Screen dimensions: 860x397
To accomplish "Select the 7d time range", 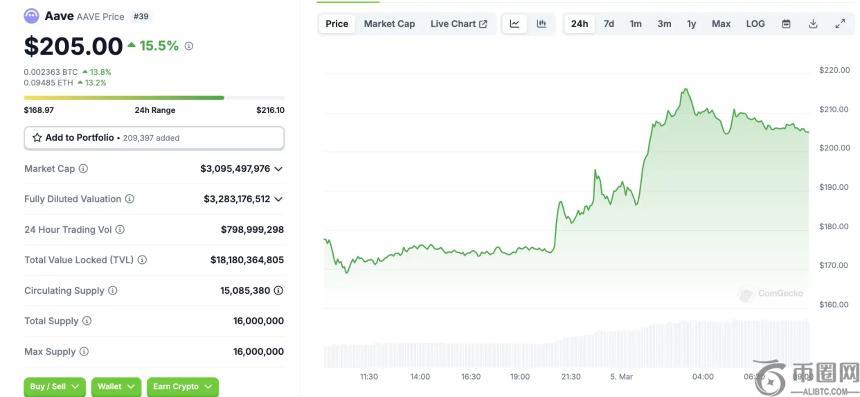I will click(609, 24).
